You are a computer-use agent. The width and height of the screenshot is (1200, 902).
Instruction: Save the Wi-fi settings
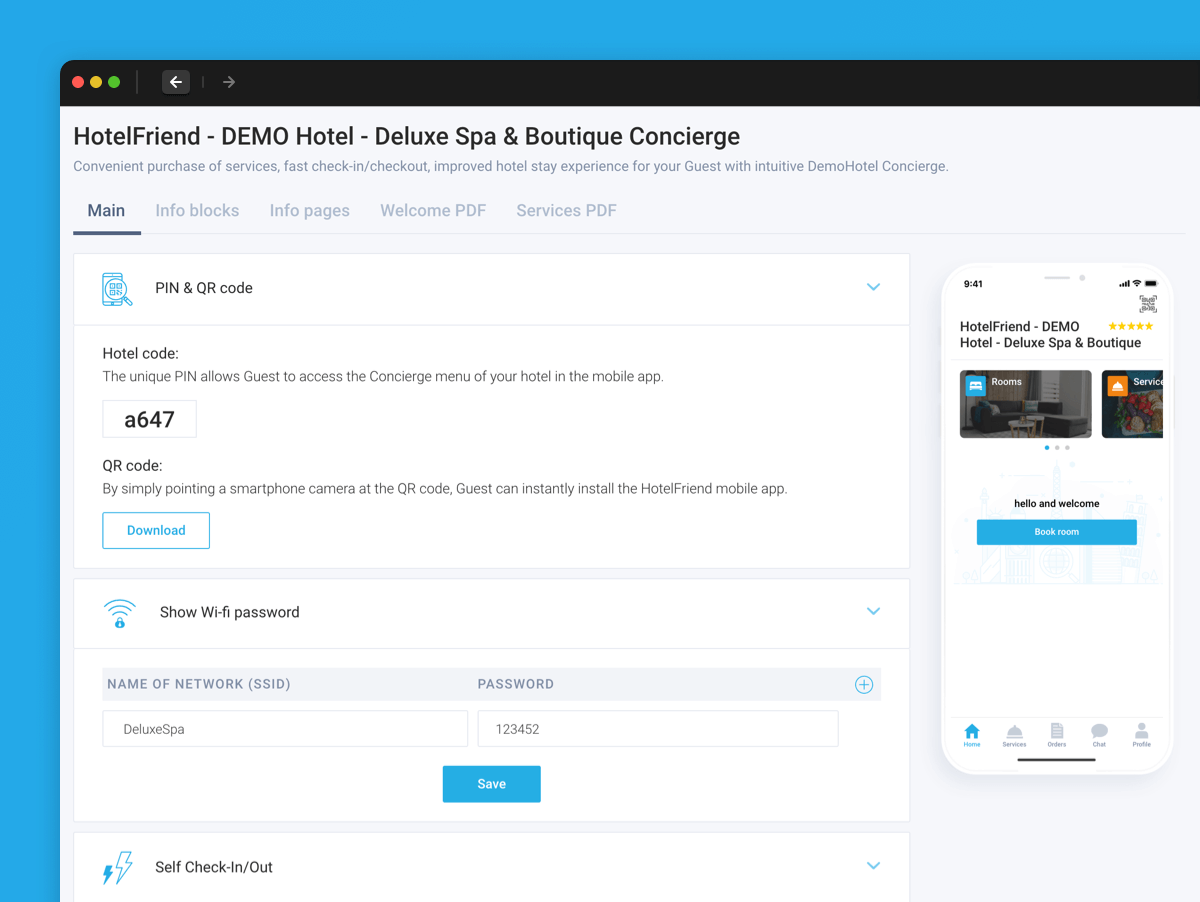tap(492, 784)
